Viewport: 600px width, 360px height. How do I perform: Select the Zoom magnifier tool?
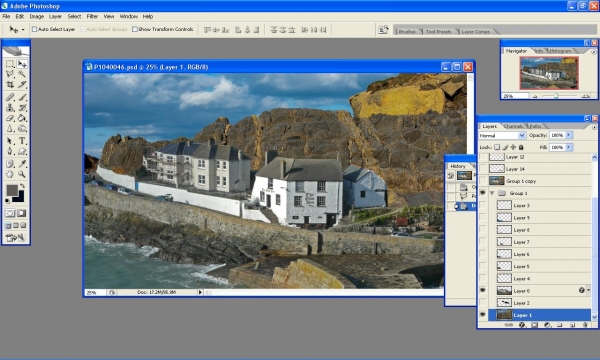[22, 174]
